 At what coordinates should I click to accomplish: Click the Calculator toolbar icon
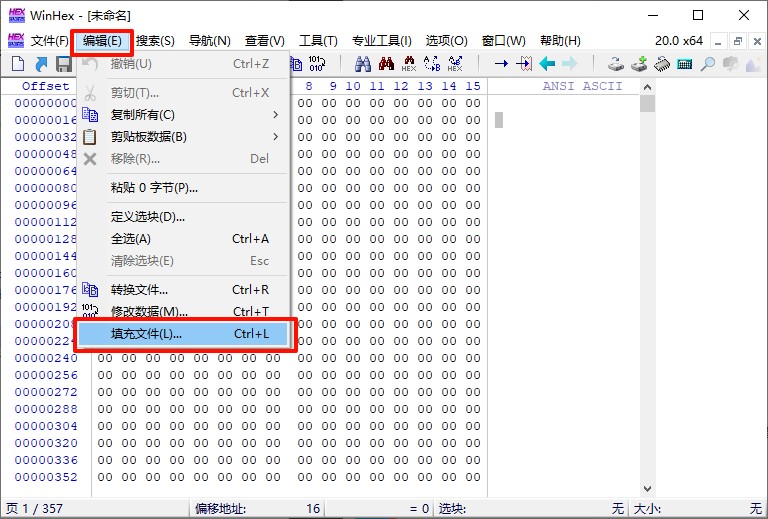[x=685, y=64]
